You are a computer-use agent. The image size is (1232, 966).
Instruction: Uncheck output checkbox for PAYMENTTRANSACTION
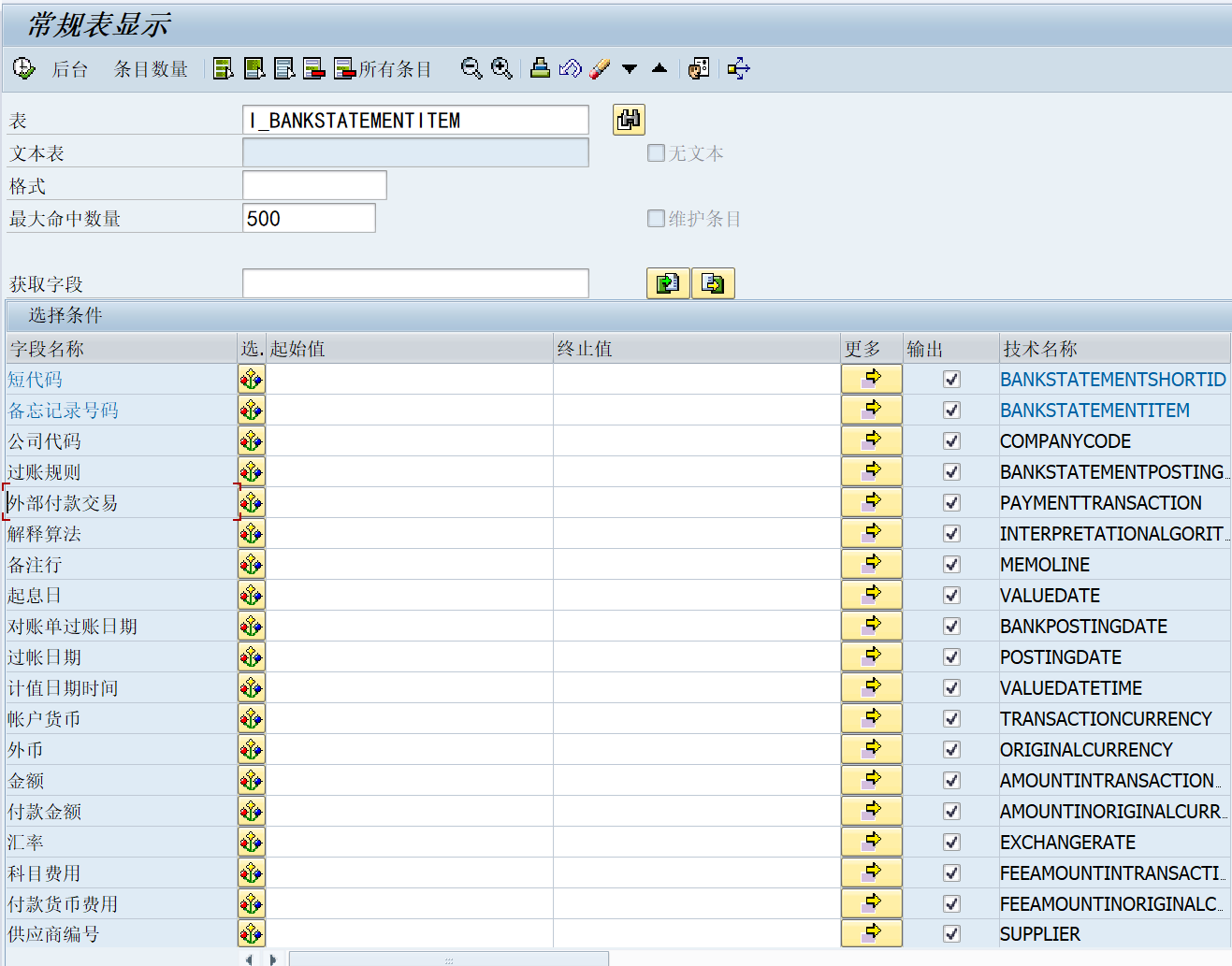951,503
